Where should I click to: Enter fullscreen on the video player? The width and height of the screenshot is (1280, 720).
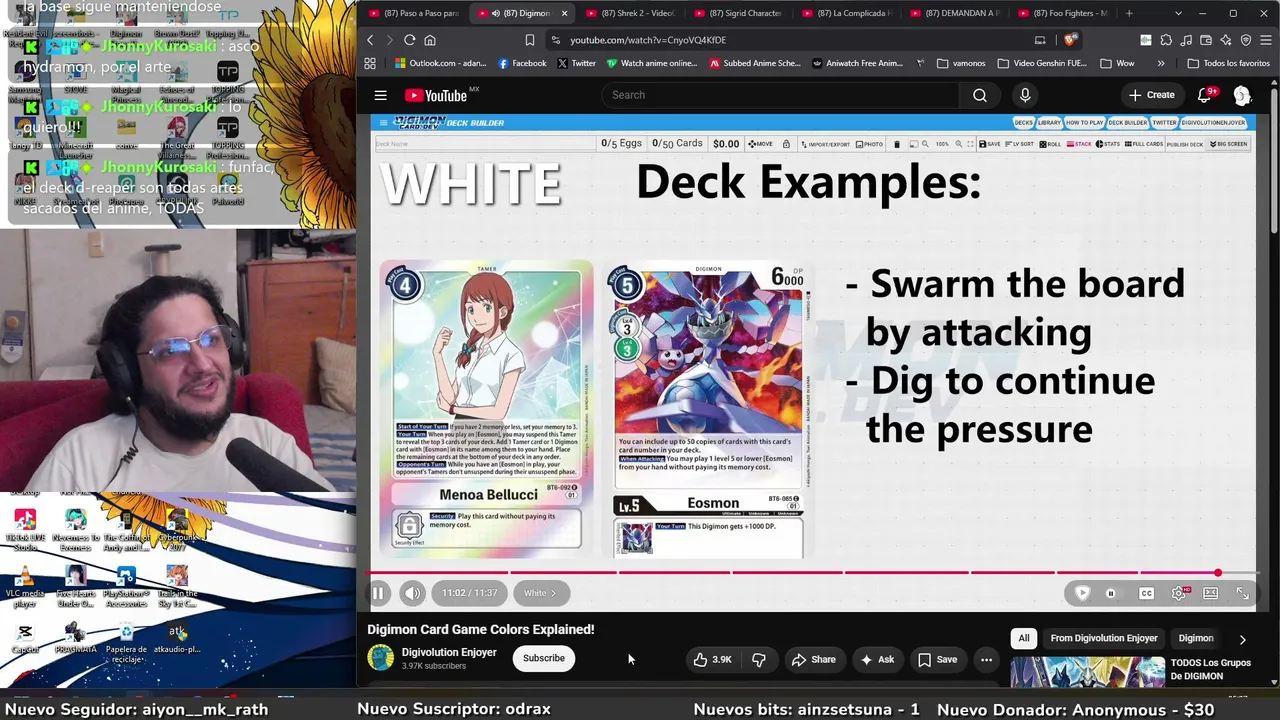click(1243, 593)
